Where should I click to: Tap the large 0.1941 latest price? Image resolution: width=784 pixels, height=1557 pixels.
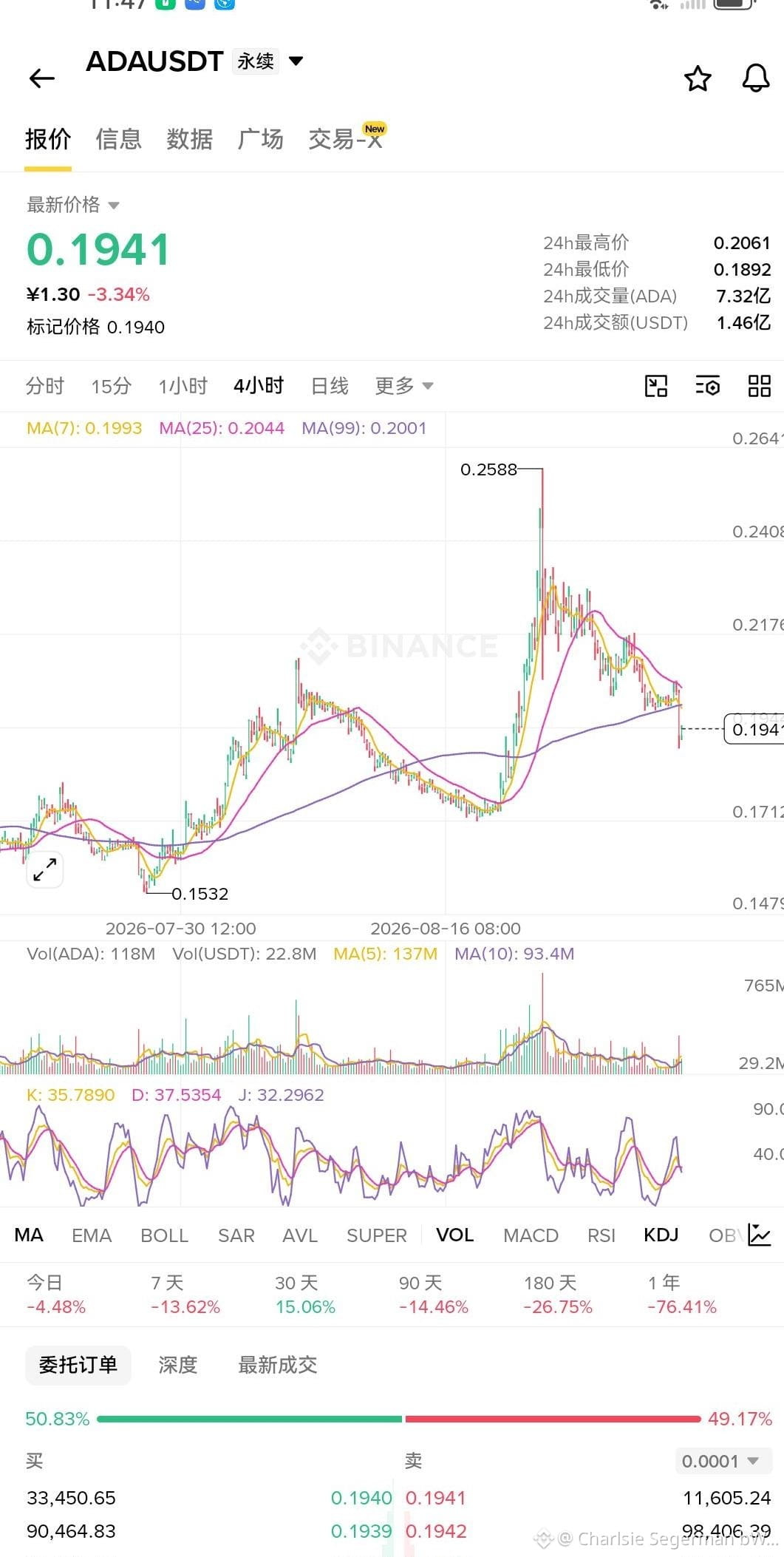pos(99,250)
